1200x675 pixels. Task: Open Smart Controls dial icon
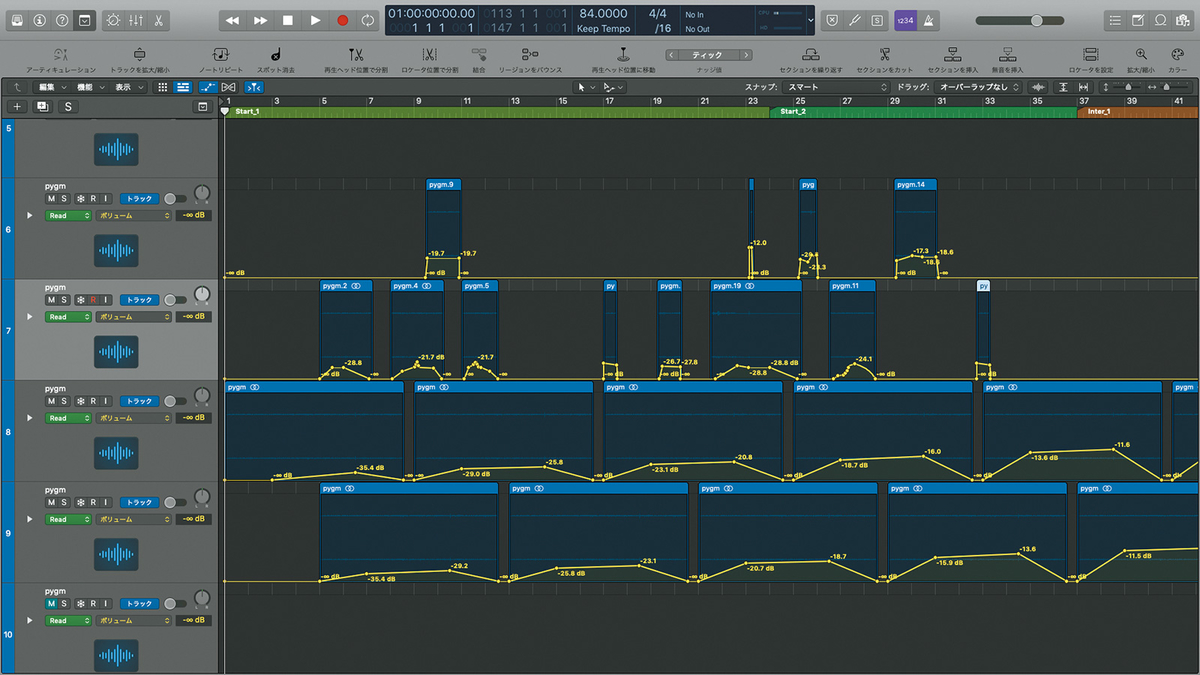coord(112,20)
